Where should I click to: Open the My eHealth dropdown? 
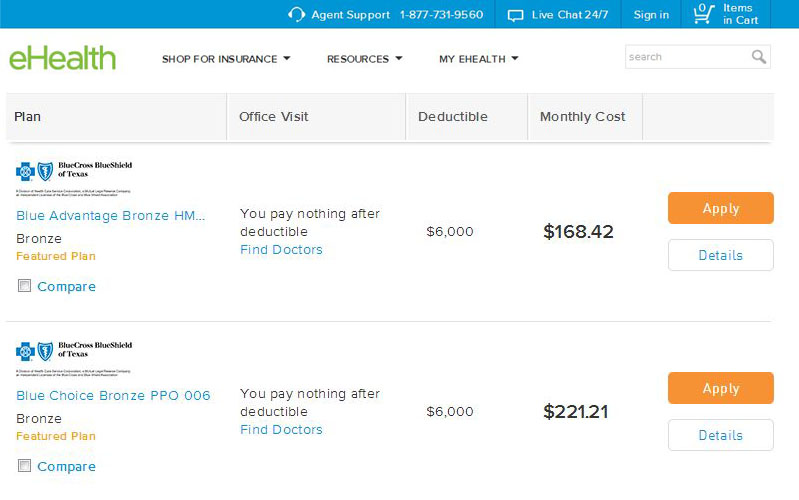(x=478, y=59)
